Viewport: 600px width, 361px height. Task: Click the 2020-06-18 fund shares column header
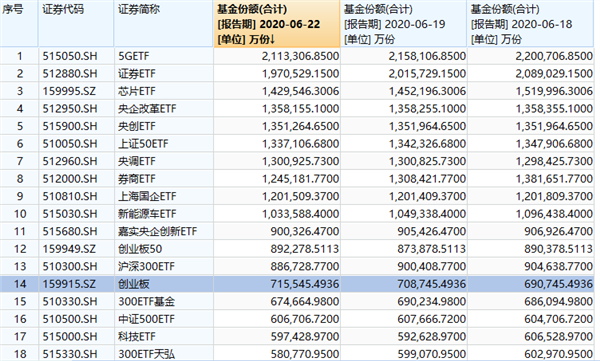tap(530, 24)
